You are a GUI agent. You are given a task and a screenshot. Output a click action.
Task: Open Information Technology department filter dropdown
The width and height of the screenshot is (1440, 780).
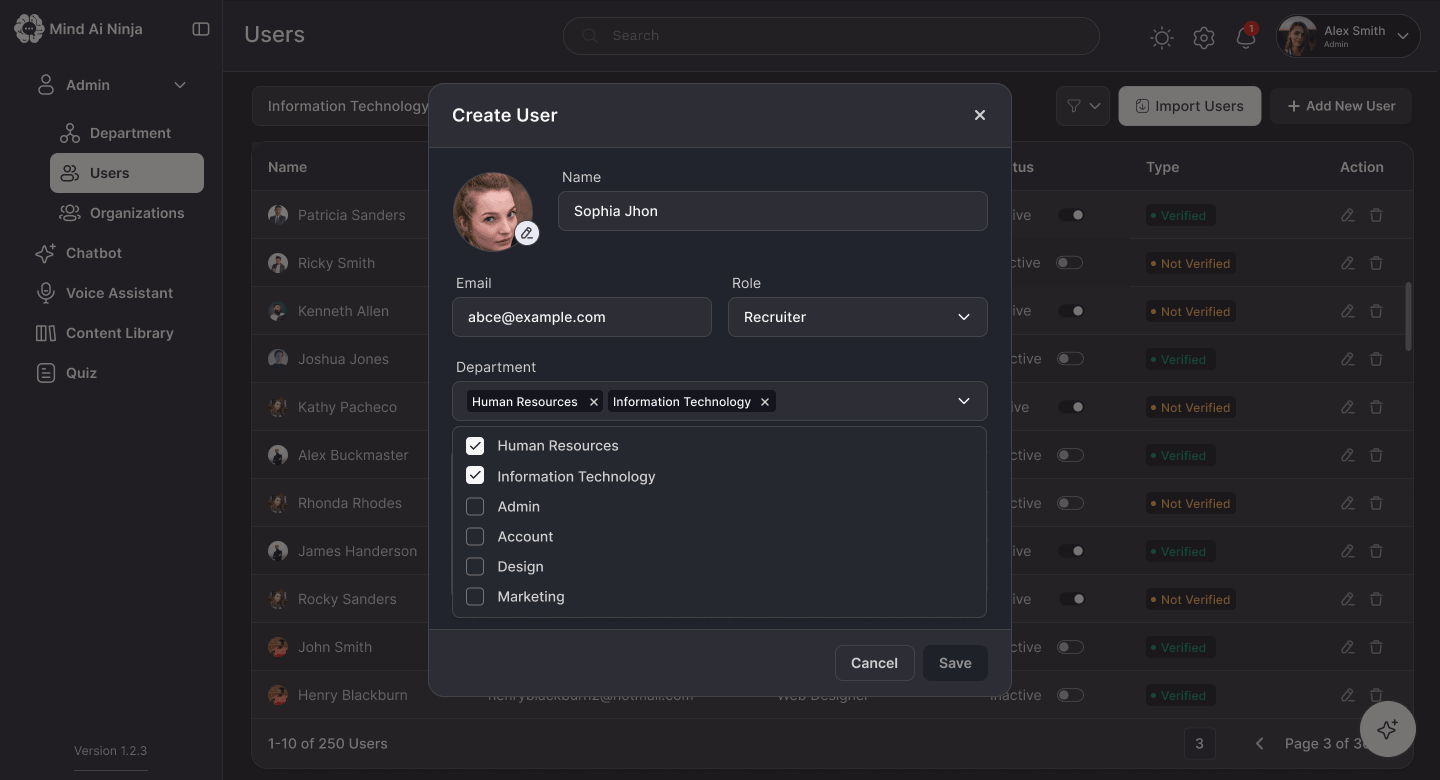[341, 106]
